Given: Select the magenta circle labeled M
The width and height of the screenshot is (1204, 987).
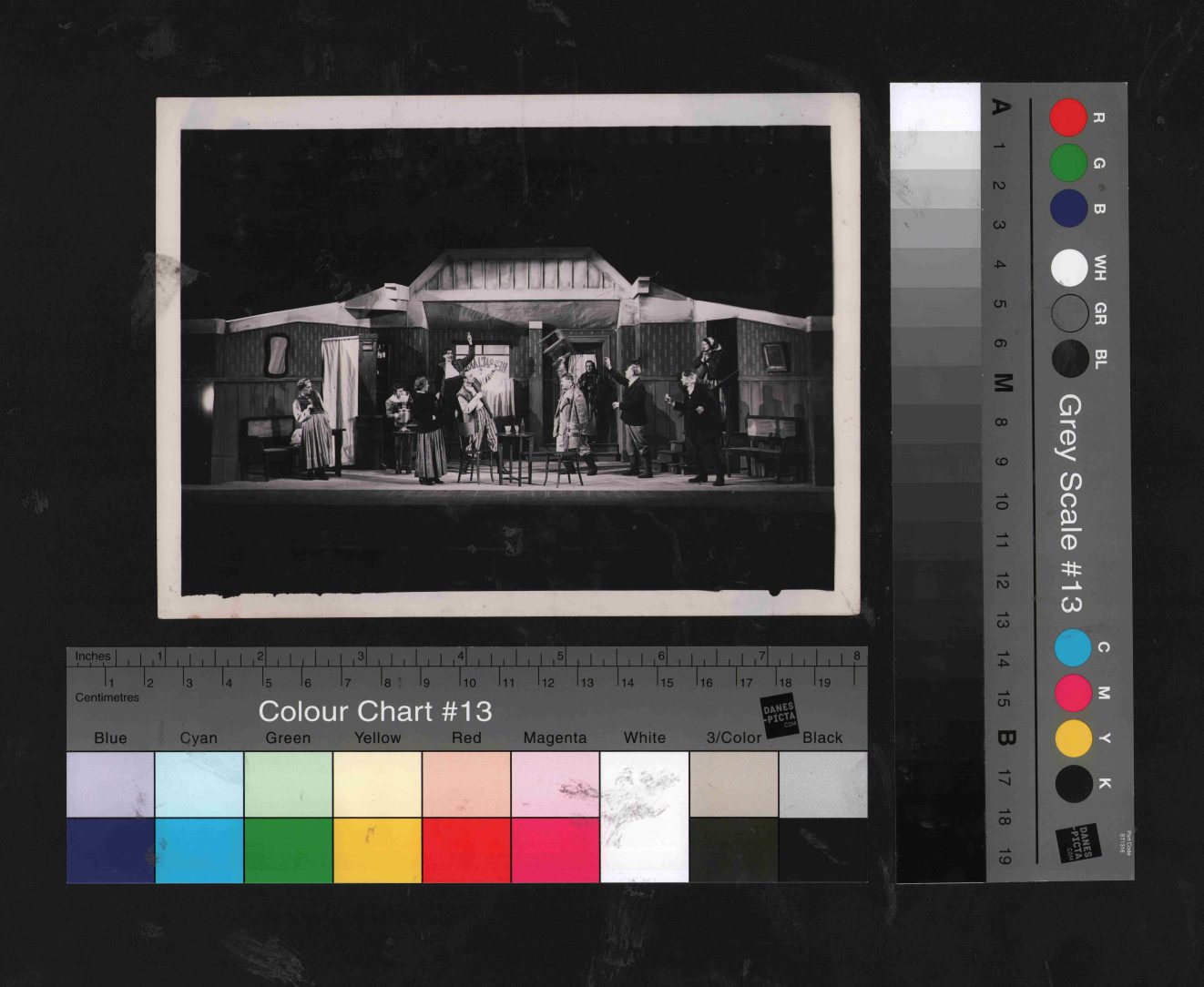Looking at the screenshot, I should pyautogui.click(x=1073, y=693).
